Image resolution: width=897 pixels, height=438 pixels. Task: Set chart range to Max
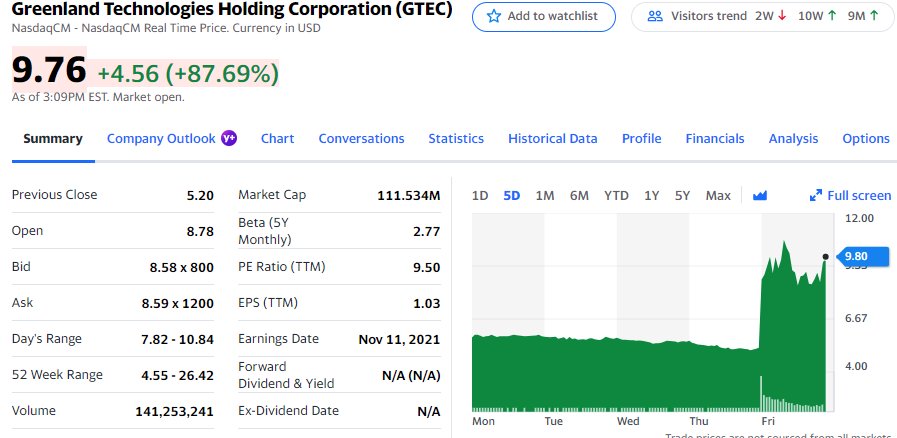tap(718, 196)
